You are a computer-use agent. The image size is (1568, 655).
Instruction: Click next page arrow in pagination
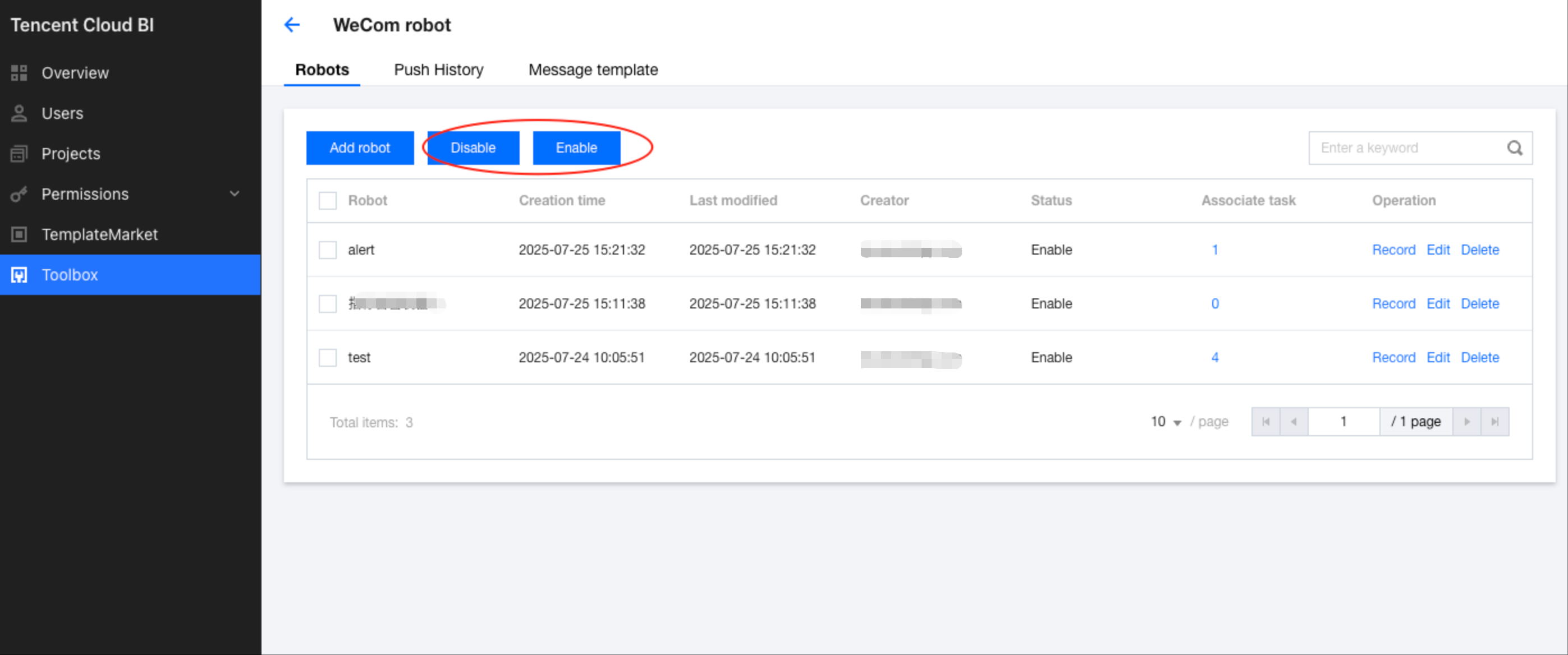coord(1466,422)
